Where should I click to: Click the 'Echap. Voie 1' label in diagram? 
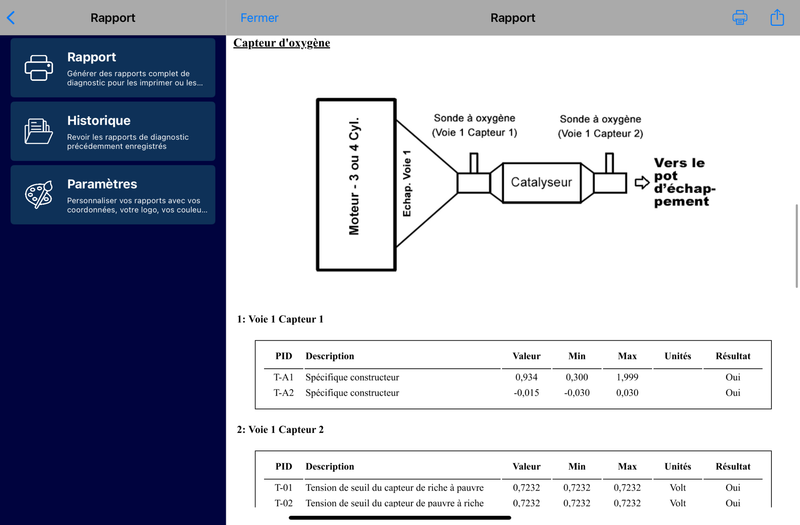407,184
